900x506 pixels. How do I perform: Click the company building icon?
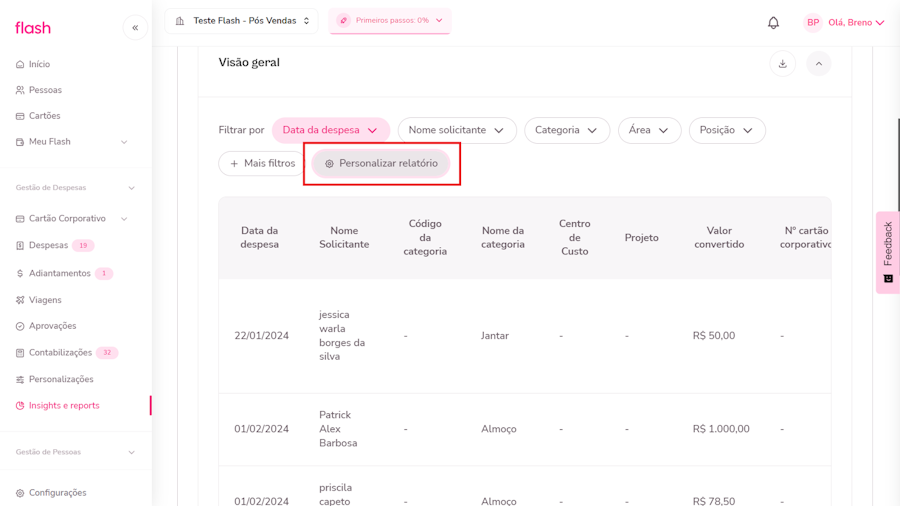click(180, 21)
